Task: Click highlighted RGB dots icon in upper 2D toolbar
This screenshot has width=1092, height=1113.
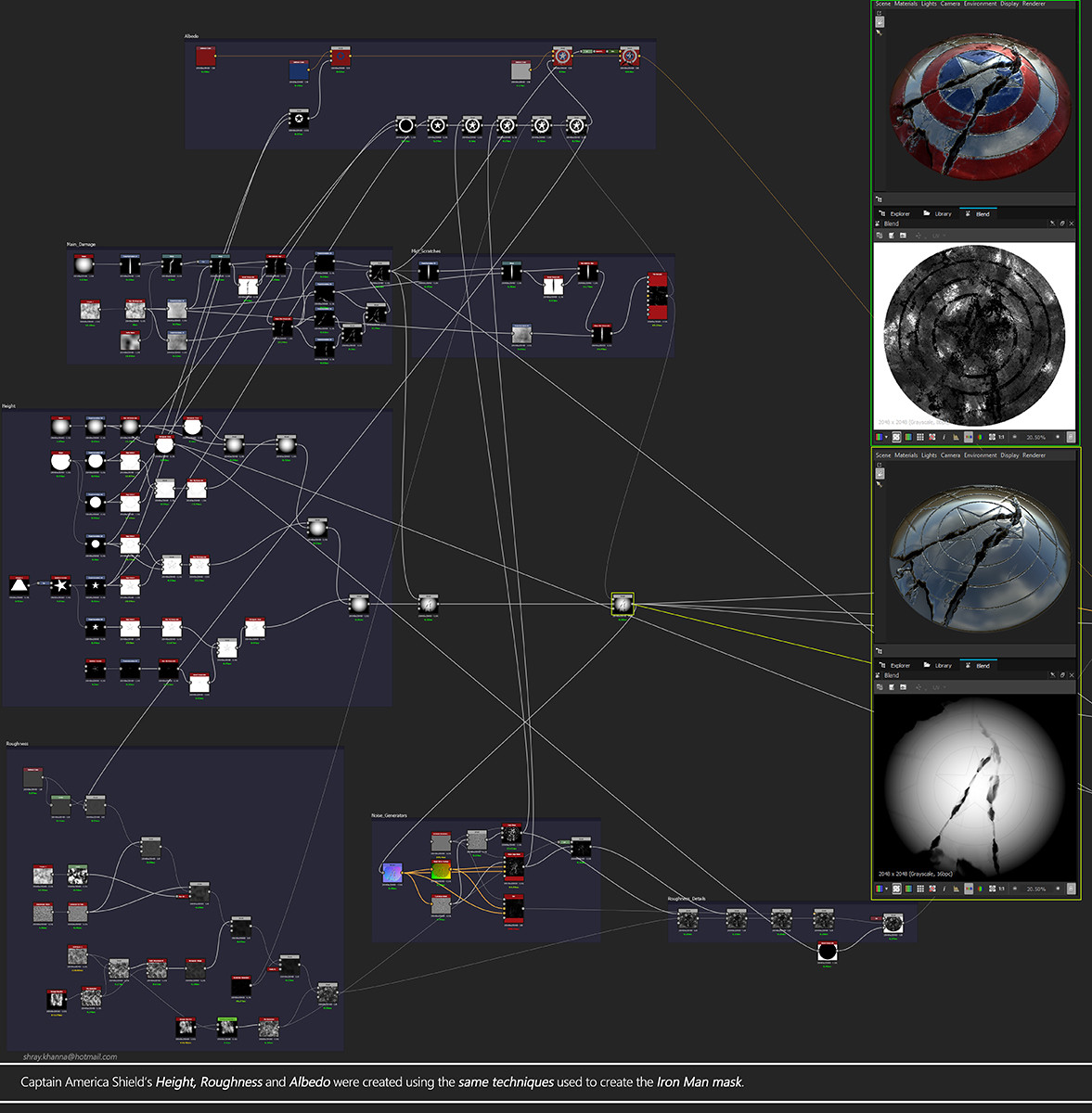Action: [969, 437]
